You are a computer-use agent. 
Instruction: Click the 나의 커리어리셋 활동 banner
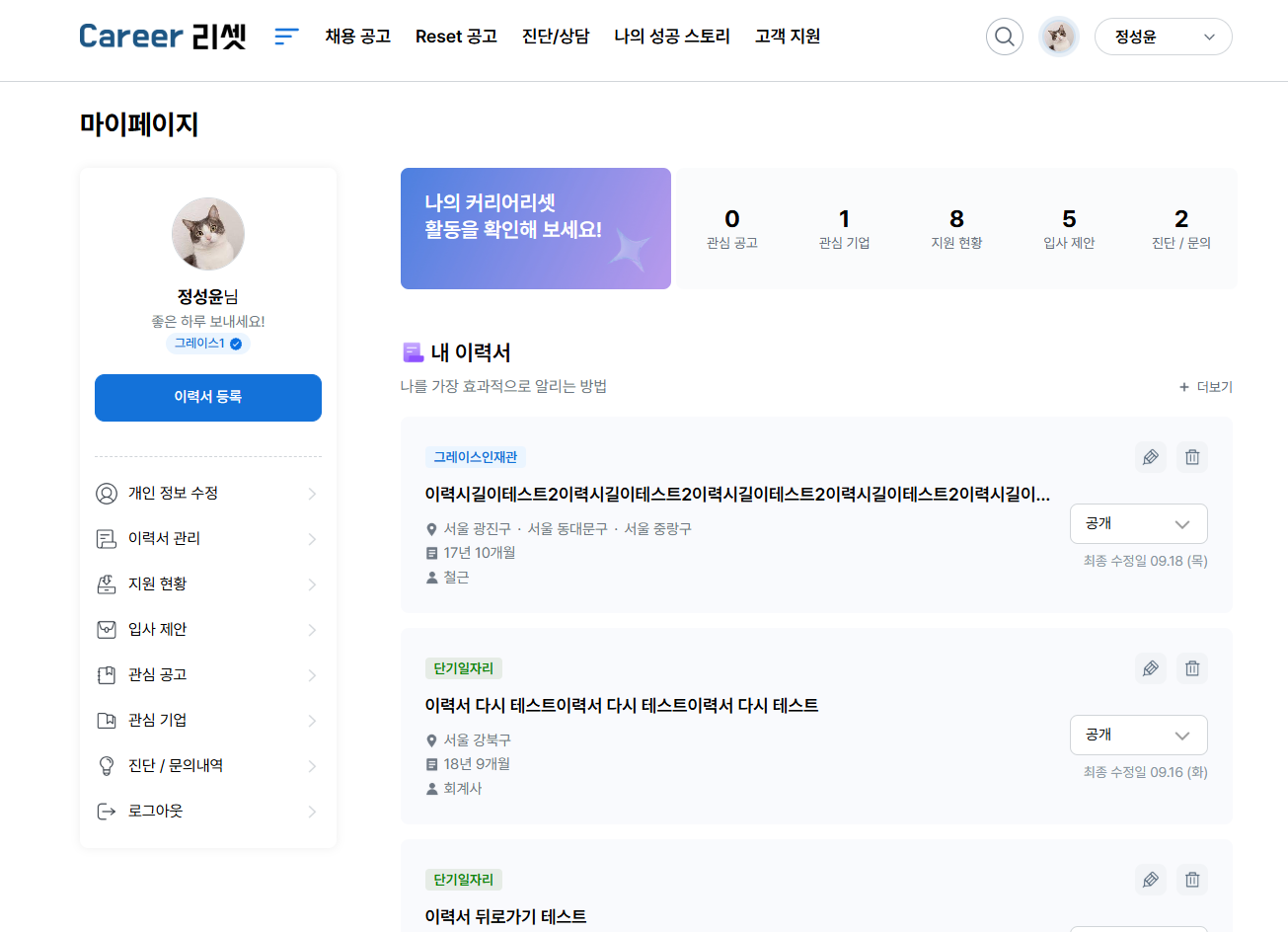point(536,228)
